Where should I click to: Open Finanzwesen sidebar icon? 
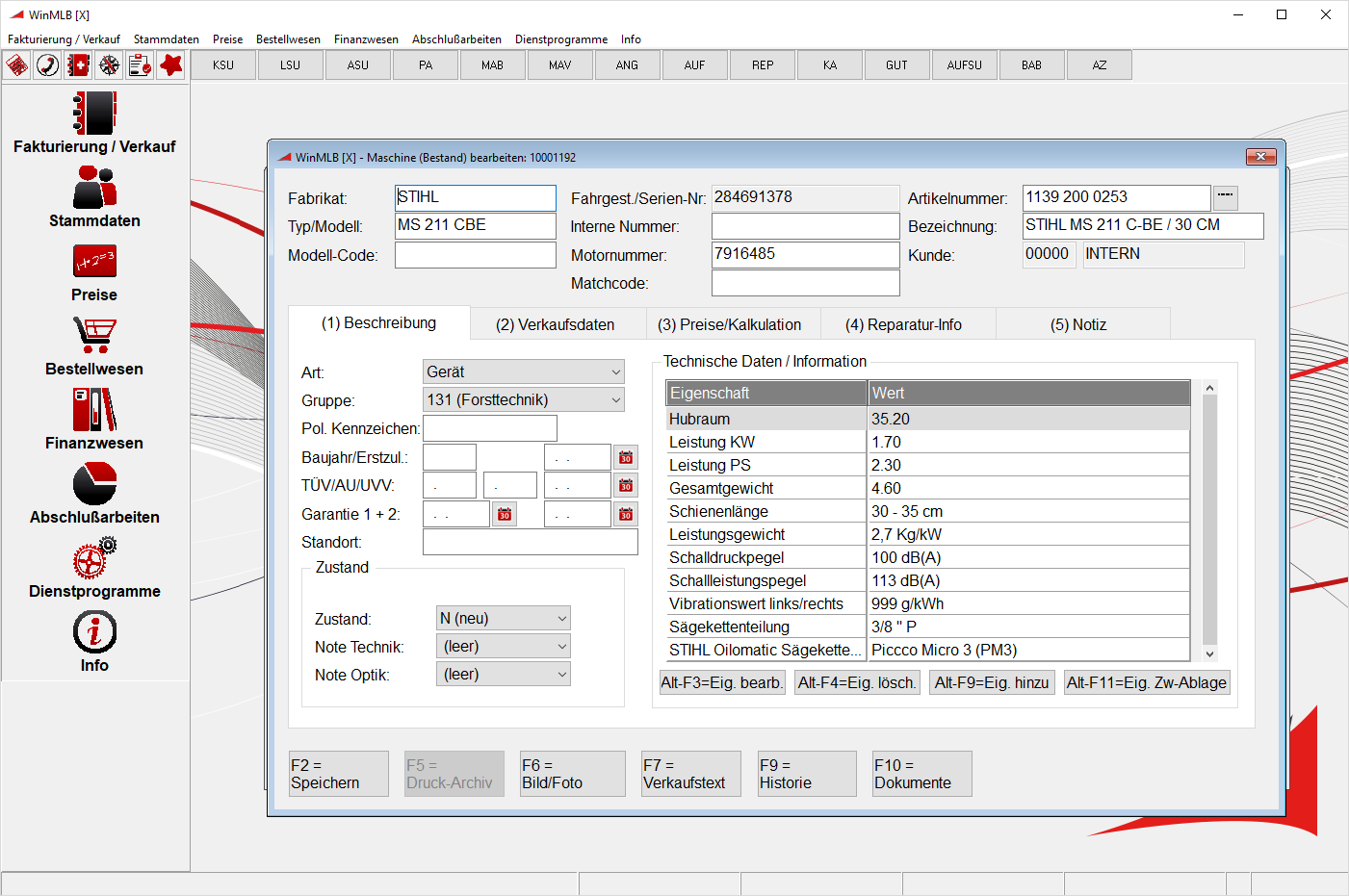[x=94, y=410]
